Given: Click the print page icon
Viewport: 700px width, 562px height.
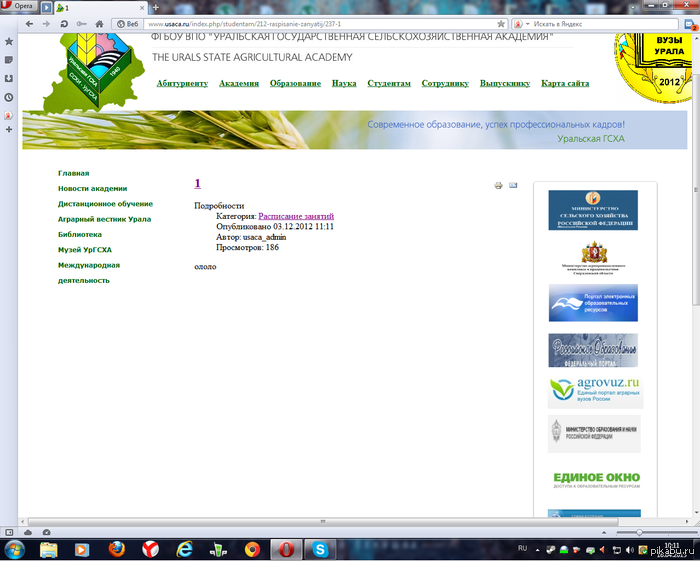Looking at the screenshot, I should (498, 186).
